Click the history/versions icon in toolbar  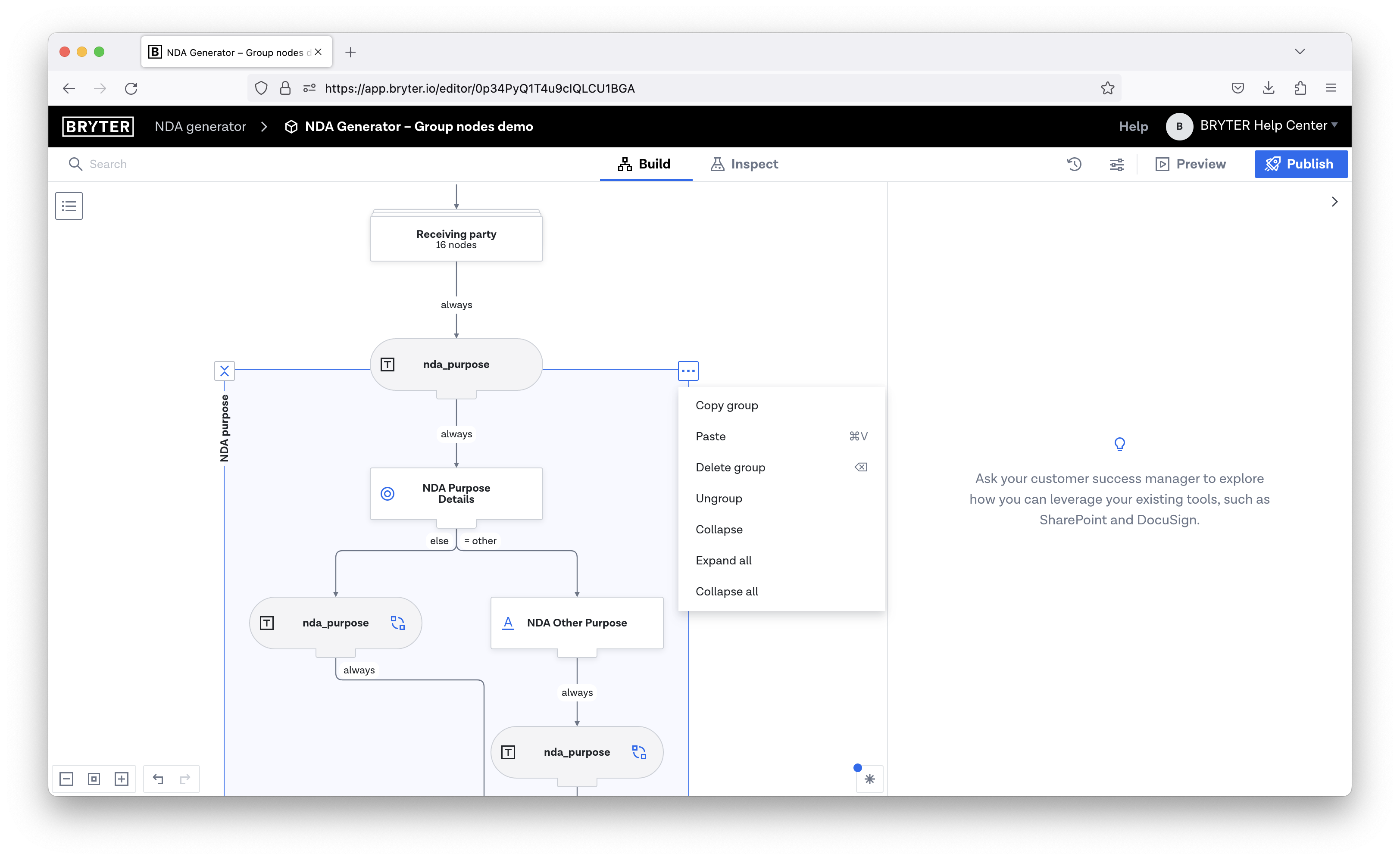1075,163
